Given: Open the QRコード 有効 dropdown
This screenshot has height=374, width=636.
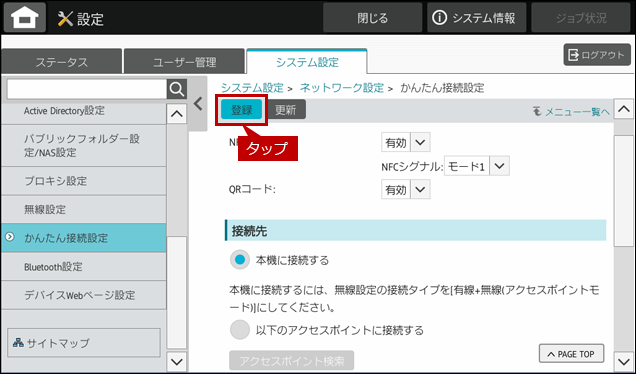Looking at the screenshot, I should pyautogui.click(x=406, y=189).
